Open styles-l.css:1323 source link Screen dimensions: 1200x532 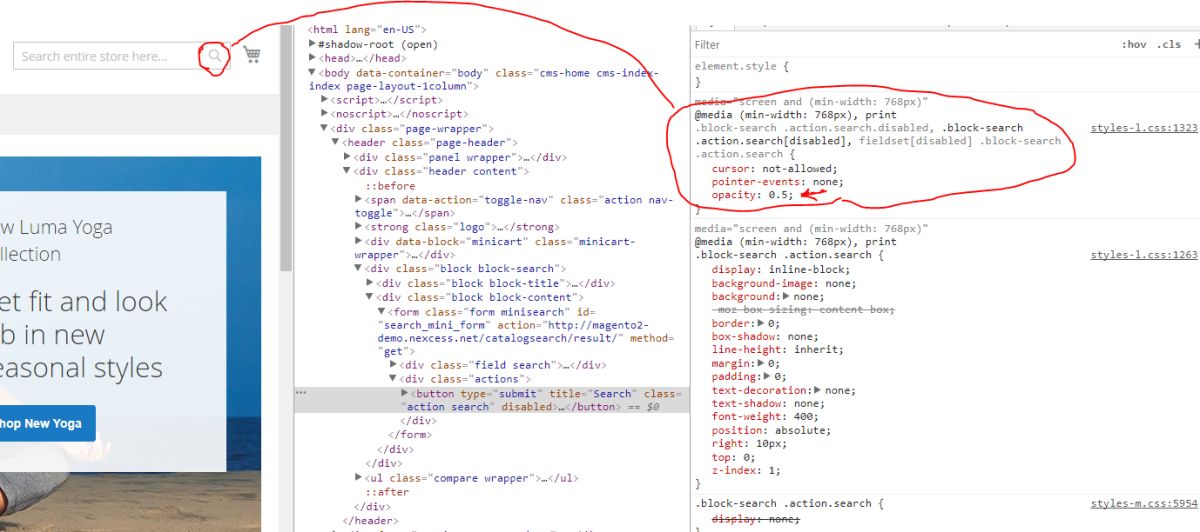point(1144,128)
